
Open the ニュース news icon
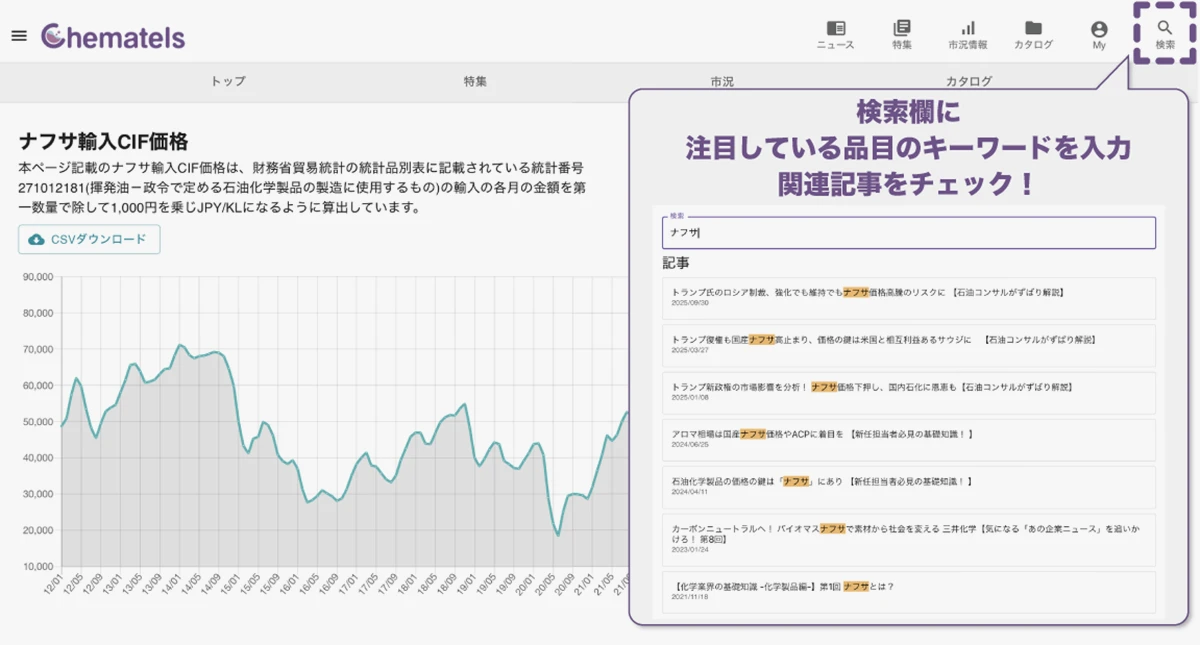[835, 35]
